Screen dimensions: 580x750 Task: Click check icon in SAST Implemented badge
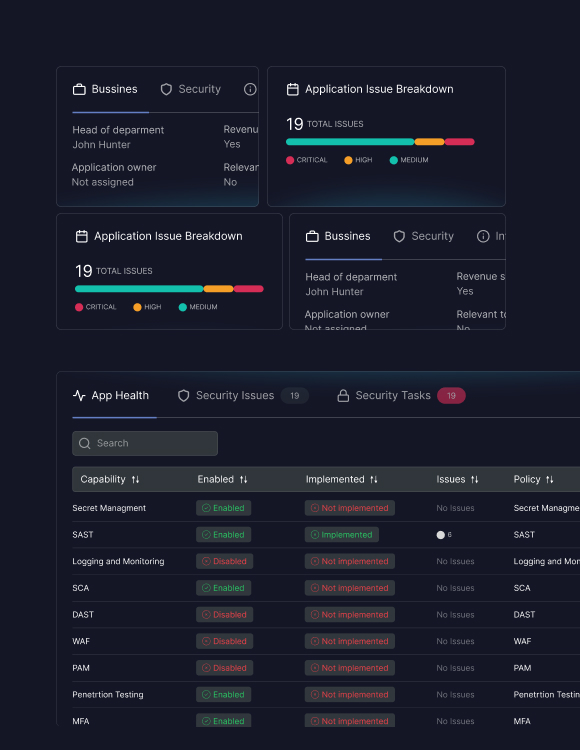(x=315, y=535)
